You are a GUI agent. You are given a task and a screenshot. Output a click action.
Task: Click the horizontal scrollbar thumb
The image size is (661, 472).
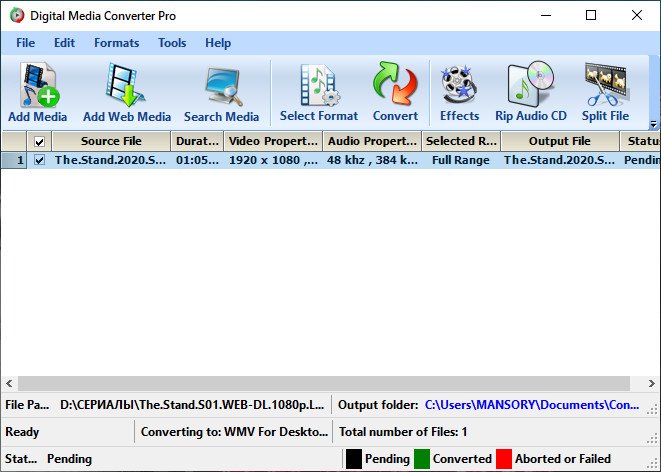click(x=324, y=384)
